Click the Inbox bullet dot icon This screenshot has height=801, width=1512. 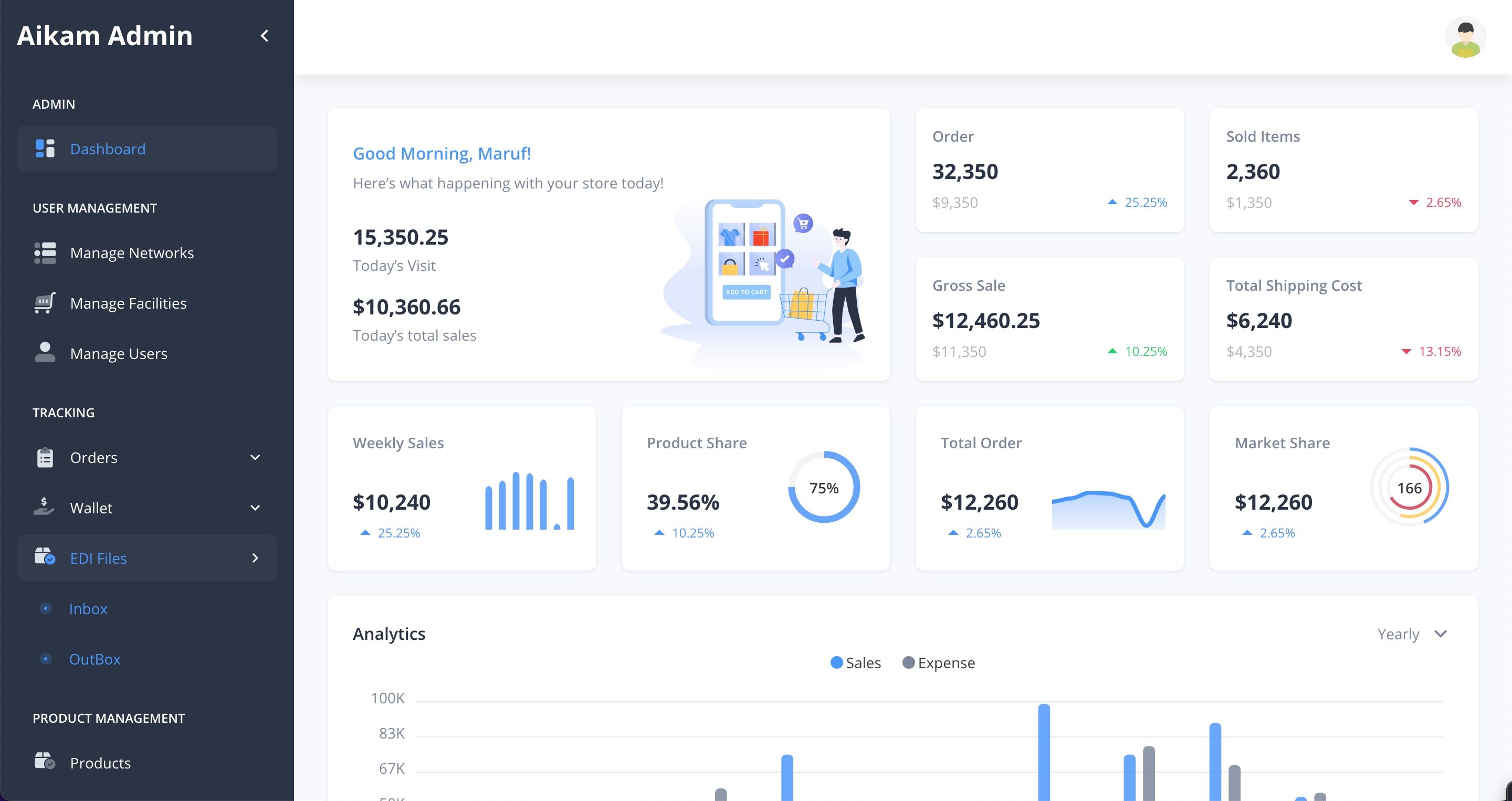point(45,608)
